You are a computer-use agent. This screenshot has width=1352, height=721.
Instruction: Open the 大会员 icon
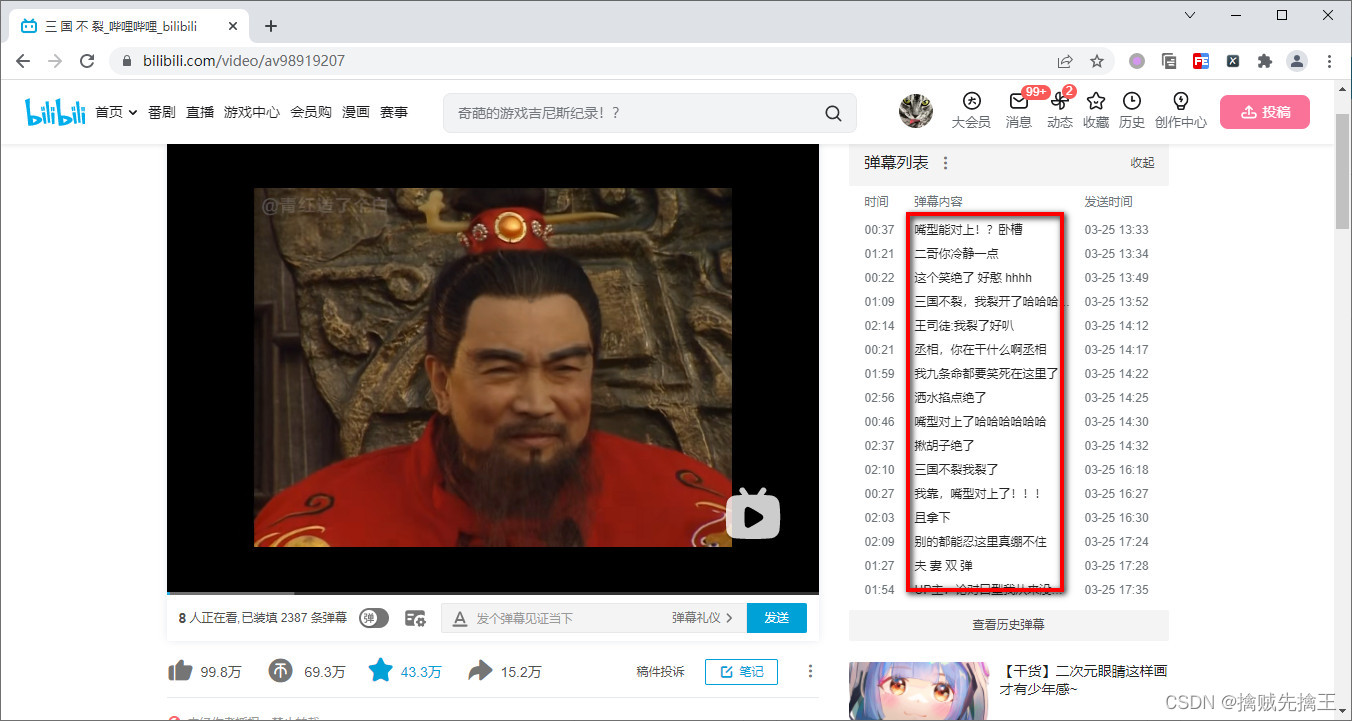970,101
